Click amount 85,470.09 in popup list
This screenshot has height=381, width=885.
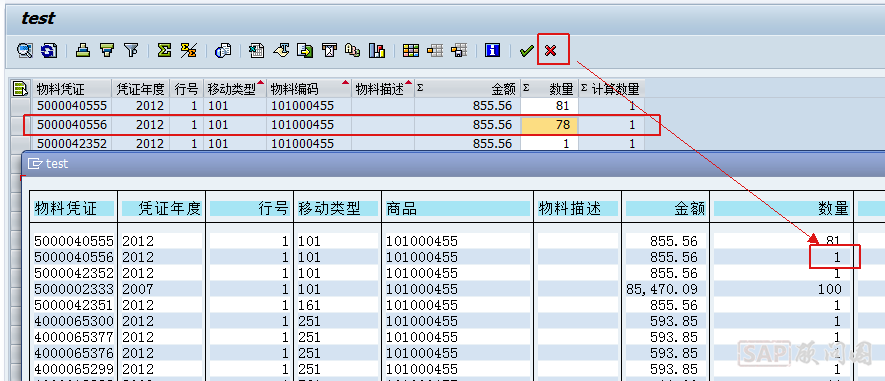pyautogui.click(x=662, y=290)
